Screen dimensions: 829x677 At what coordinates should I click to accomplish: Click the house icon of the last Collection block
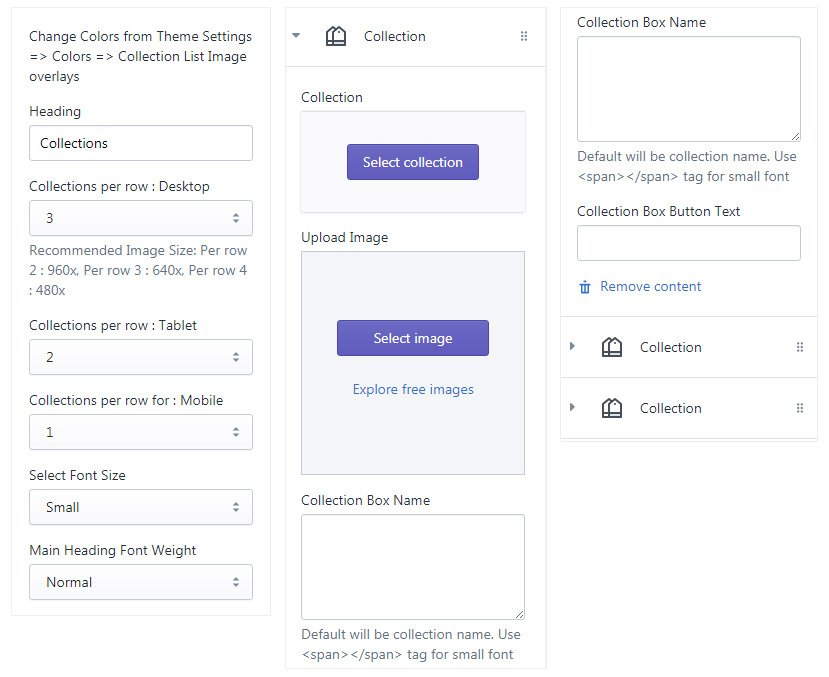pos(612,408)
